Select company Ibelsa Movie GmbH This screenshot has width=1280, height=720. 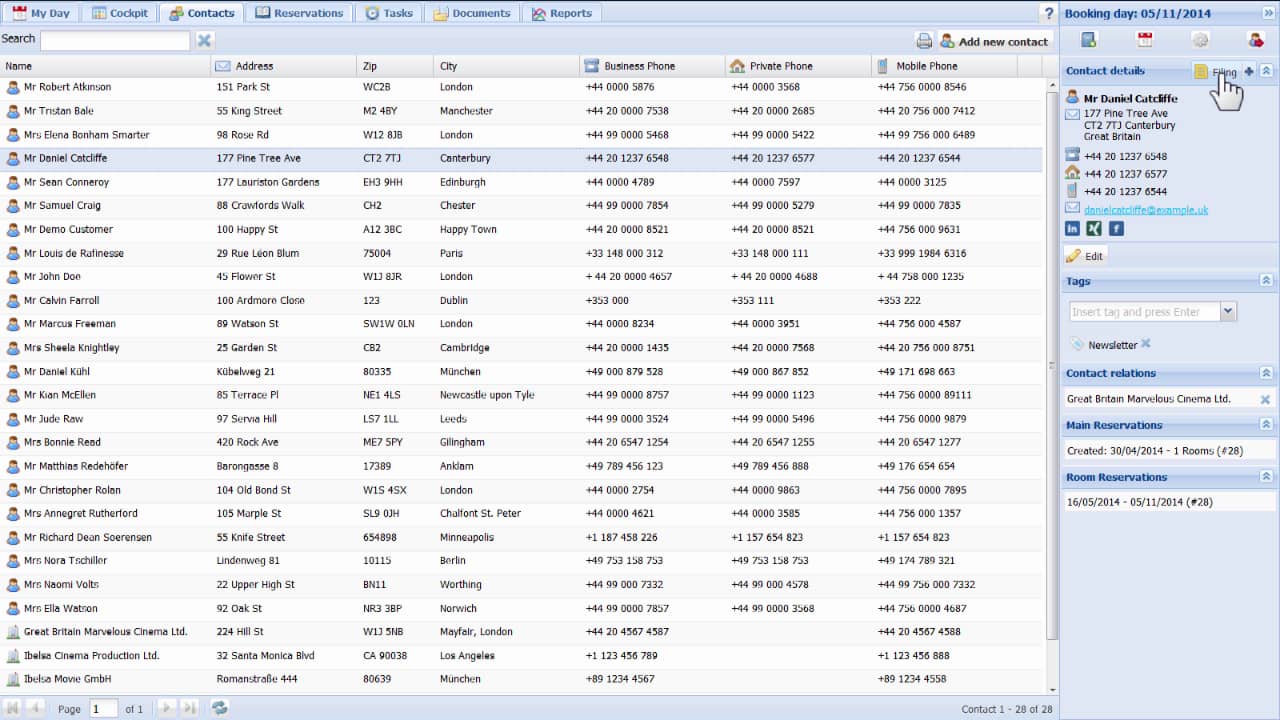point(522,679)
